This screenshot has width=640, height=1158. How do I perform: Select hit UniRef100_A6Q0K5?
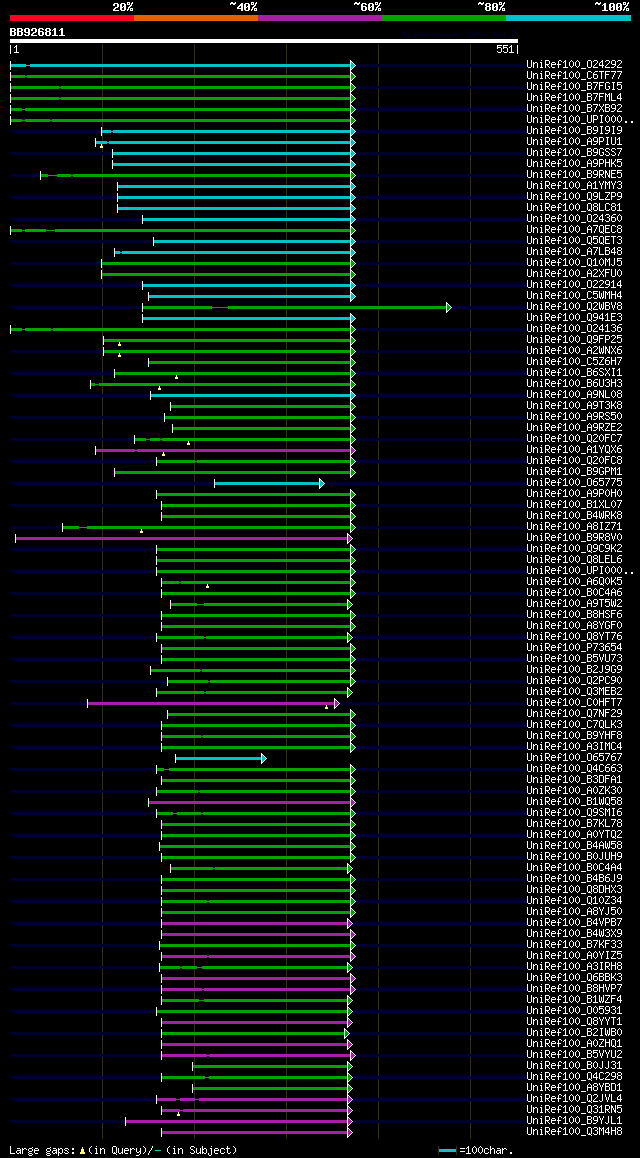[574, 581]
